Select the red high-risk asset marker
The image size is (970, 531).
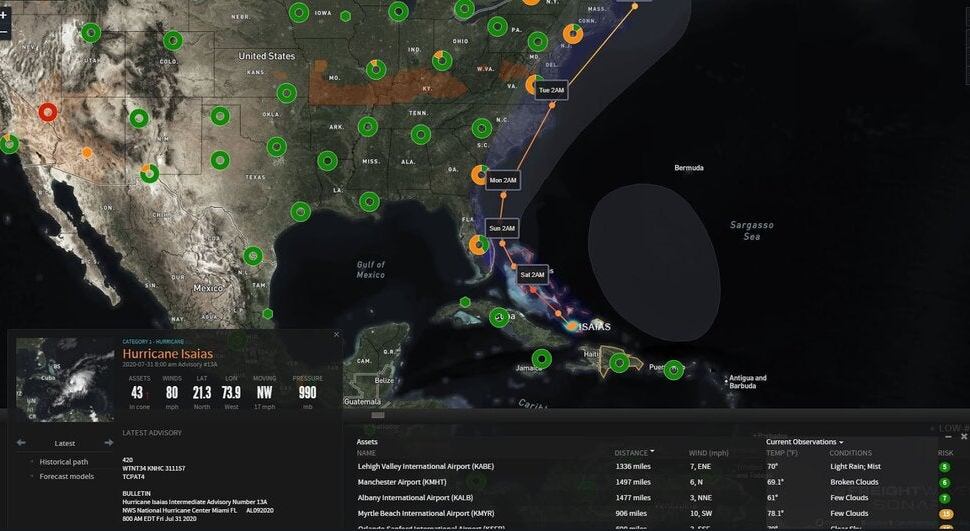pyautogui.click(x=48, y=112)
